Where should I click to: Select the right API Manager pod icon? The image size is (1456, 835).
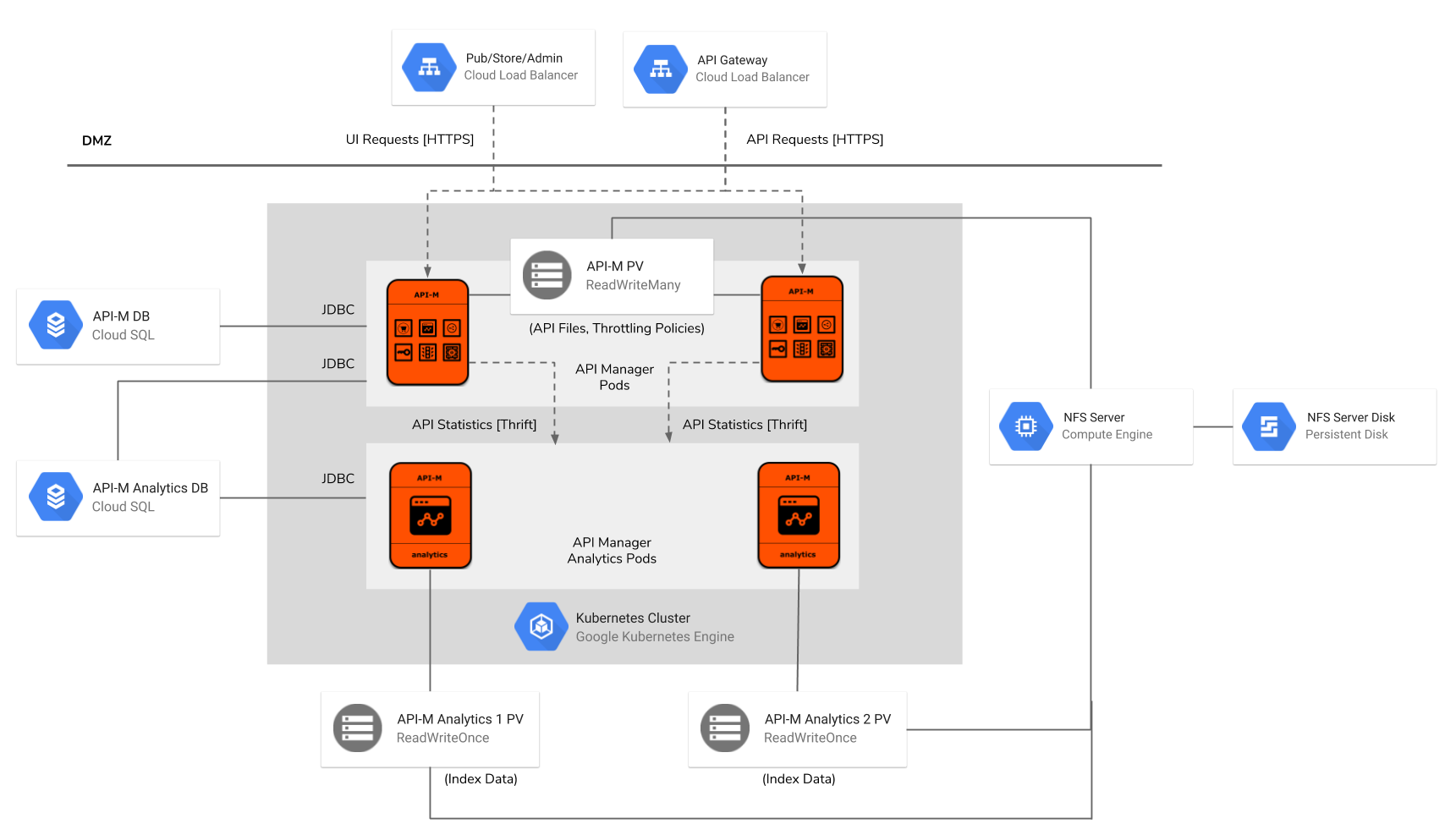pyautogui.click(x=802, y=329)
